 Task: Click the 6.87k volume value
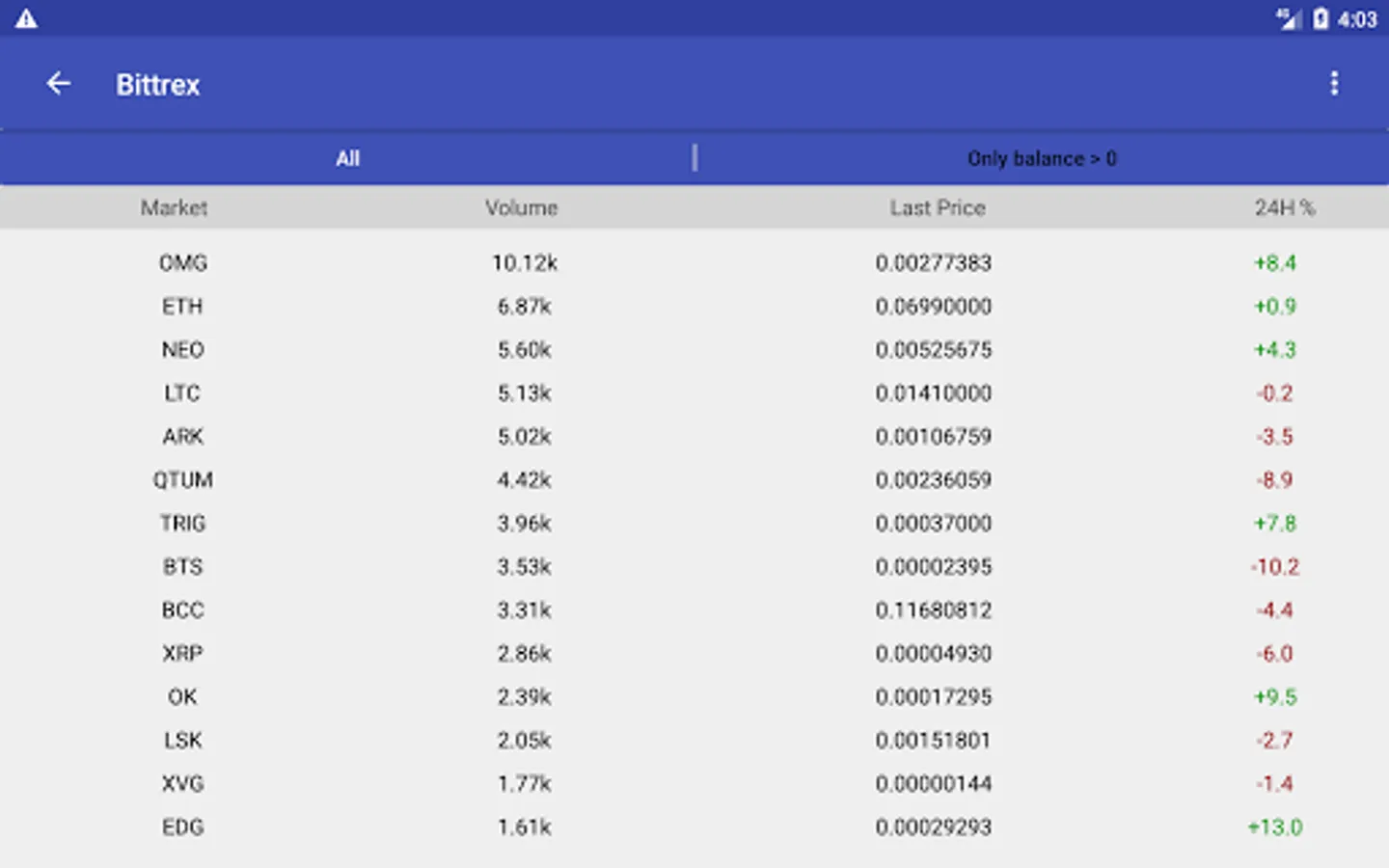pos(525,306)
